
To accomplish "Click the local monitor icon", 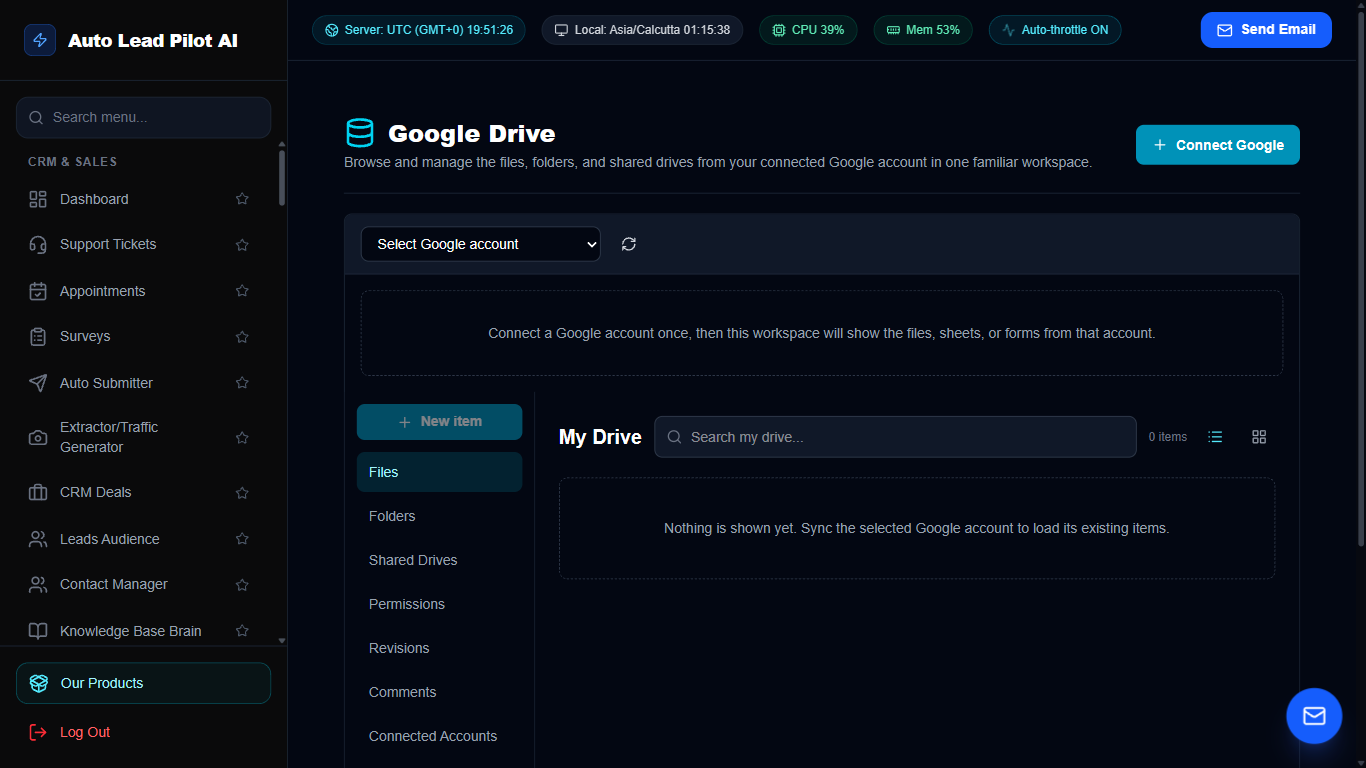I will click(x=562, y=30).
